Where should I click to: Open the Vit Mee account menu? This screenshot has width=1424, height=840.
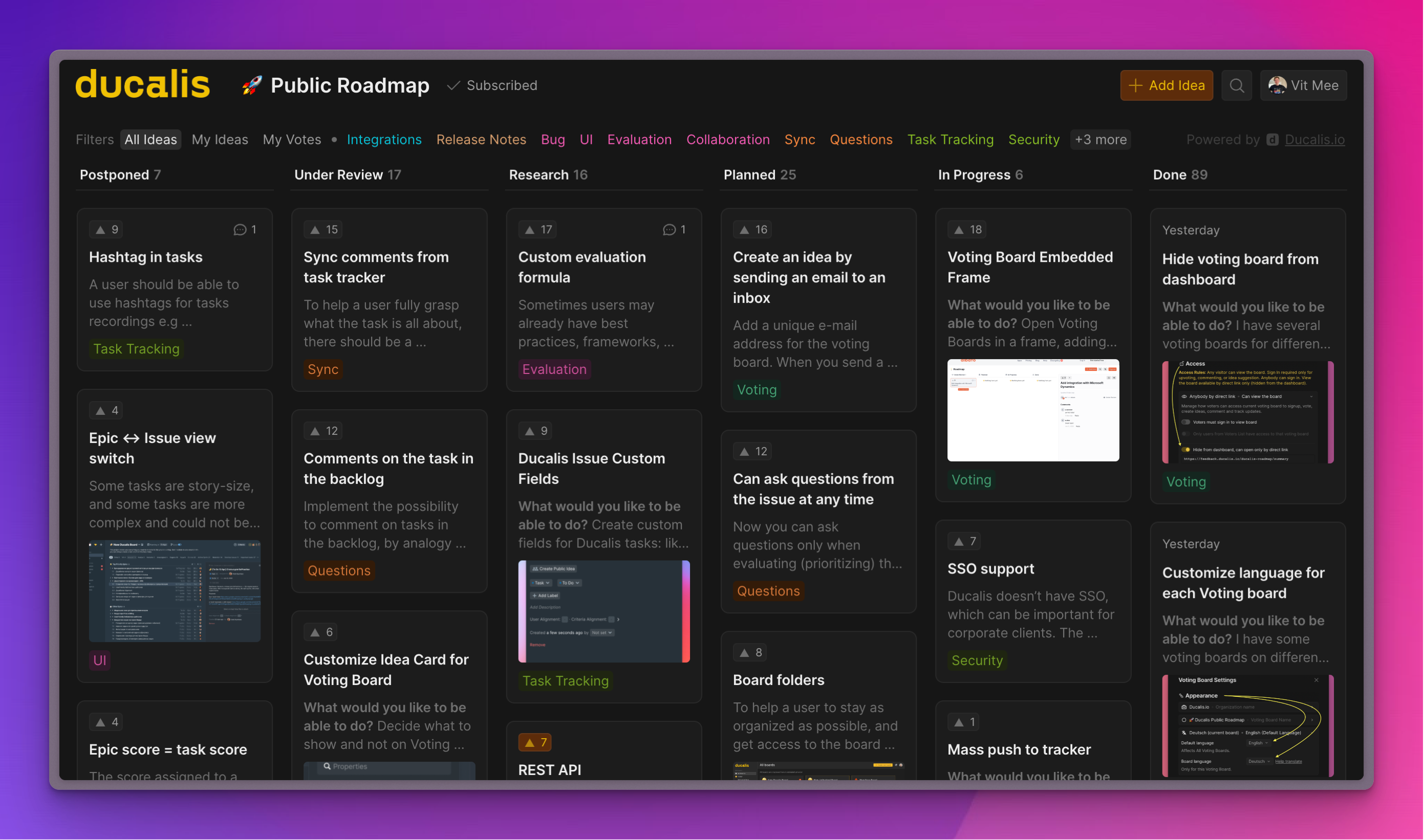tap(1303, 85)
